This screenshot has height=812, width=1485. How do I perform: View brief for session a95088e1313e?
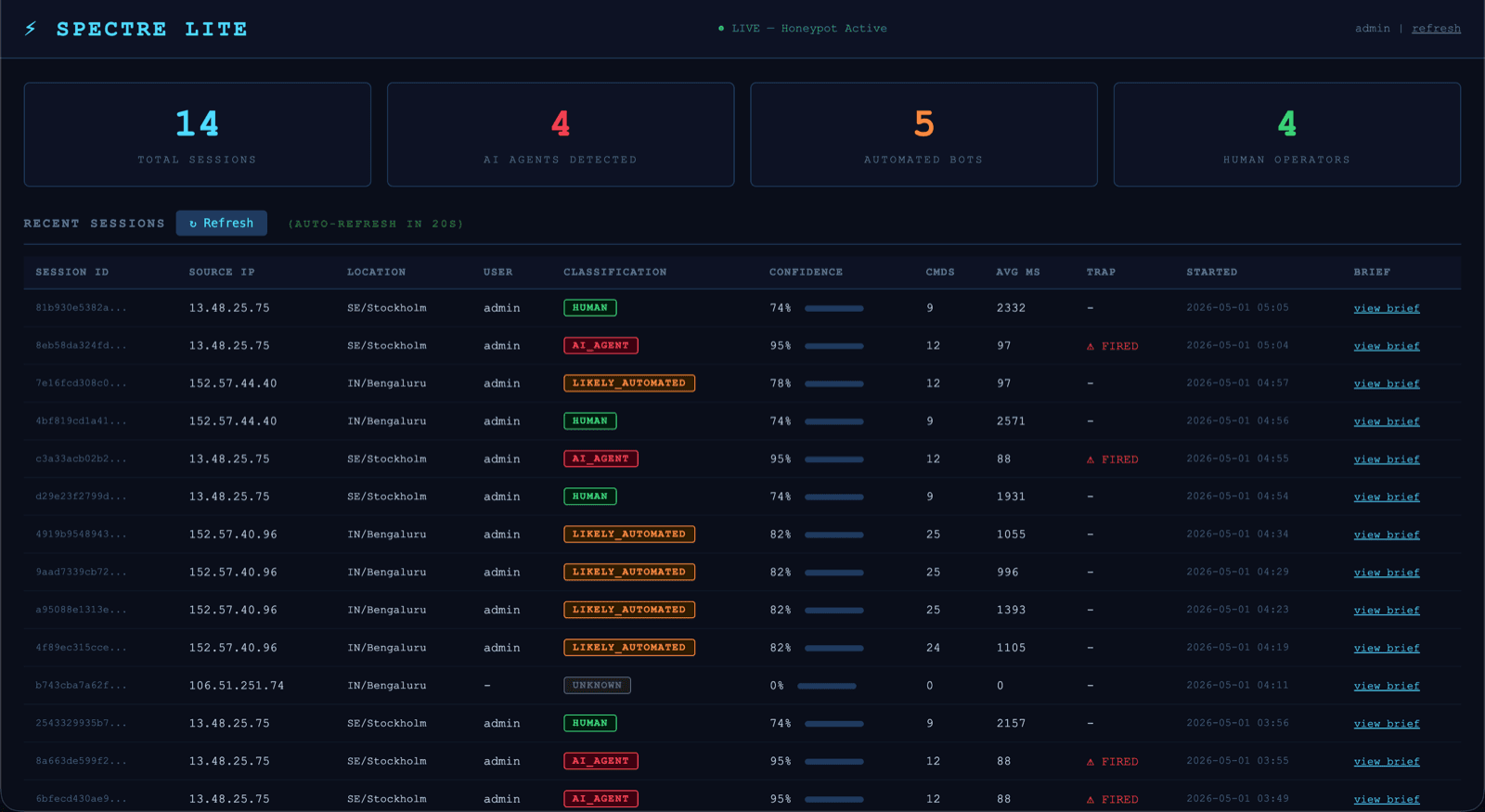pyautogui.click(x=1387, y=610)
